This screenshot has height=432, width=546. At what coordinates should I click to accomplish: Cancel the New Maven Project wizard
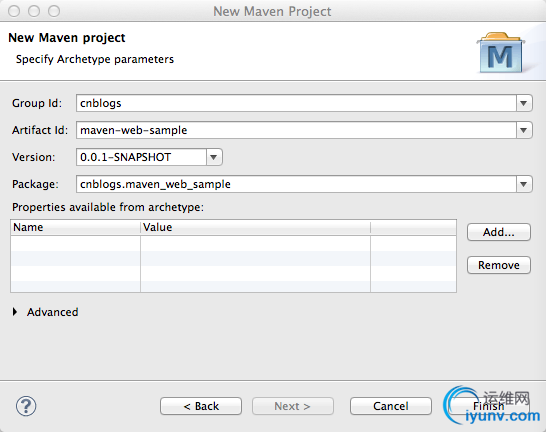(391, 406)
